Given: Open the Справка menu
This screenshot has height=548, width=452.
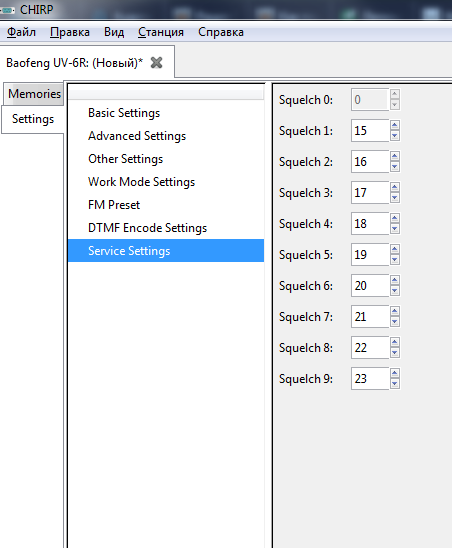Looking at the screenshot, I should pyautogui.click(x=221, y=32).
